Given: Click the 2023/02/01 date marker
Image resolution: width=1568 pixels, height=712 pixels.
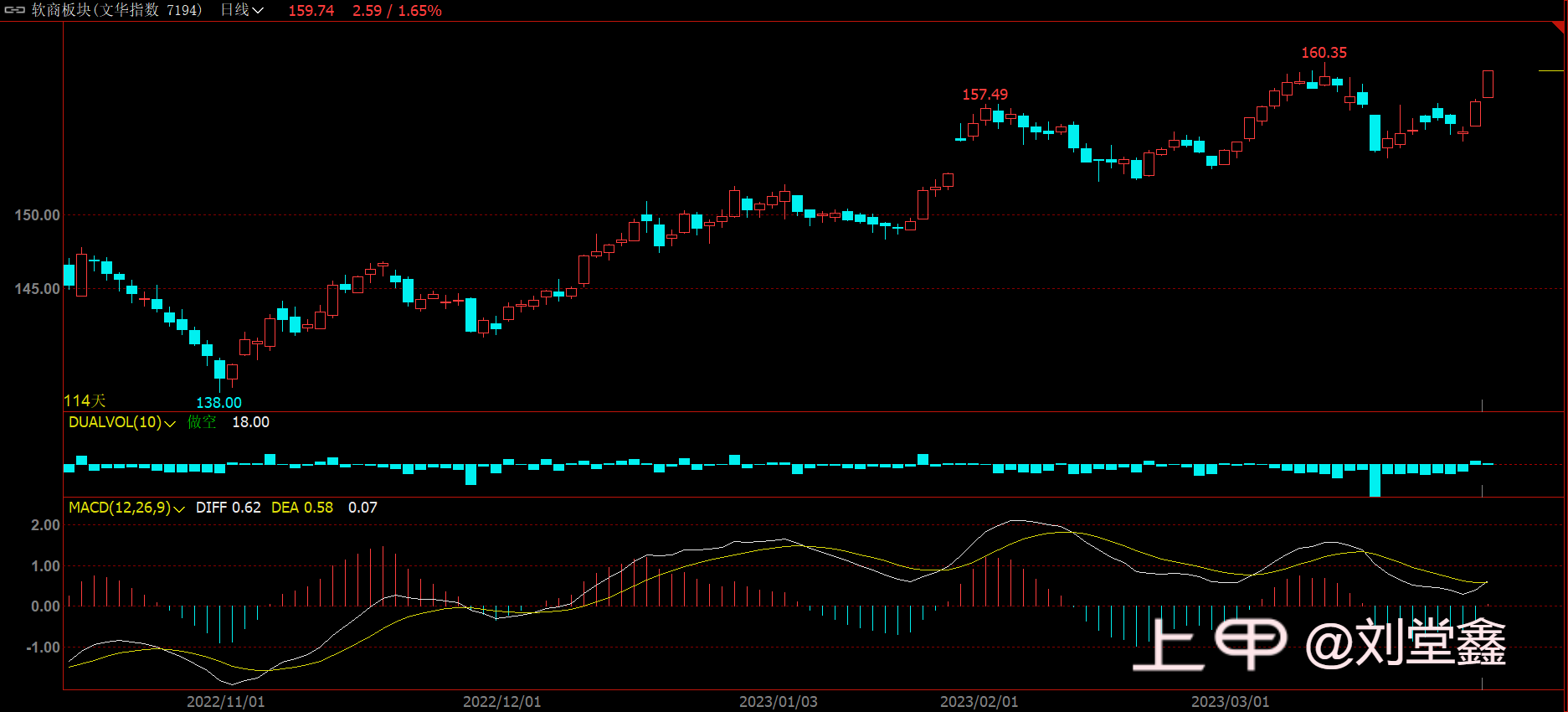Looking at the screenshot, I should coord(979,702).
